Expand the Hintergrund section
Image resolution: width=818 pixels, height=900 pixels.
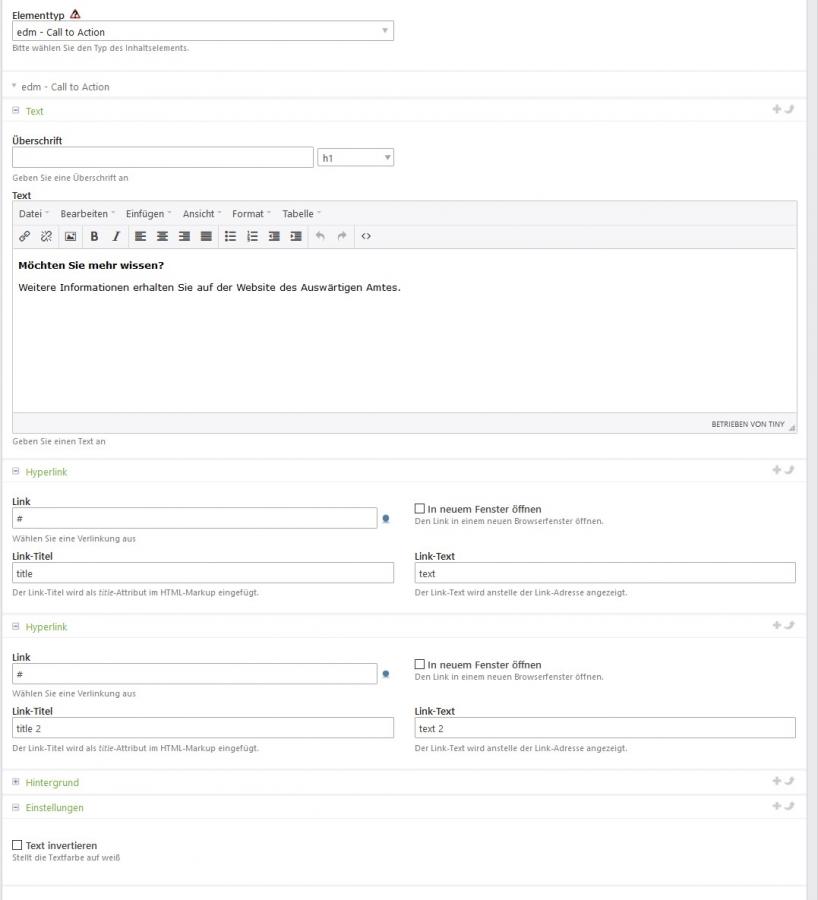tap(52, 782)
